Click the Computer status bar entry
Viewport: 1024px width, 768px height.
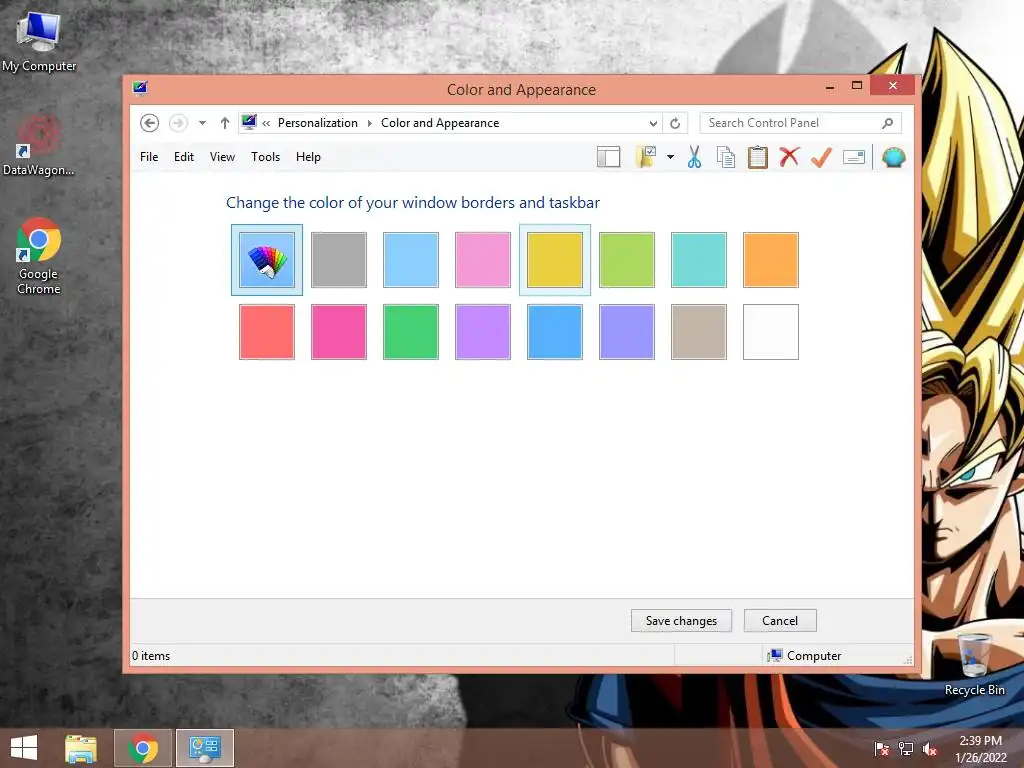(x=805, y=656)
